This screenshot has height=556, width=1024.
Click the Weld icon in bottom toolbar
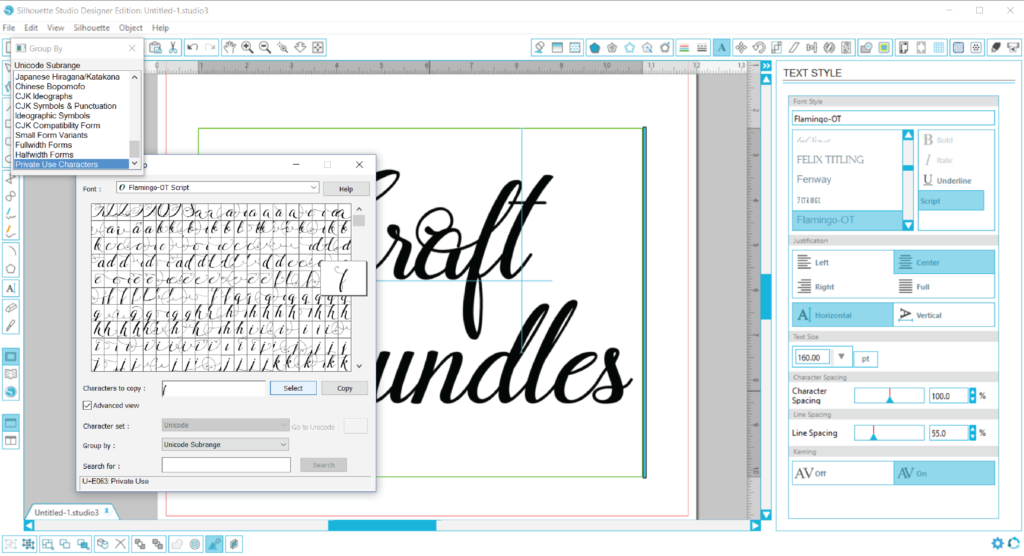[177, 544]
